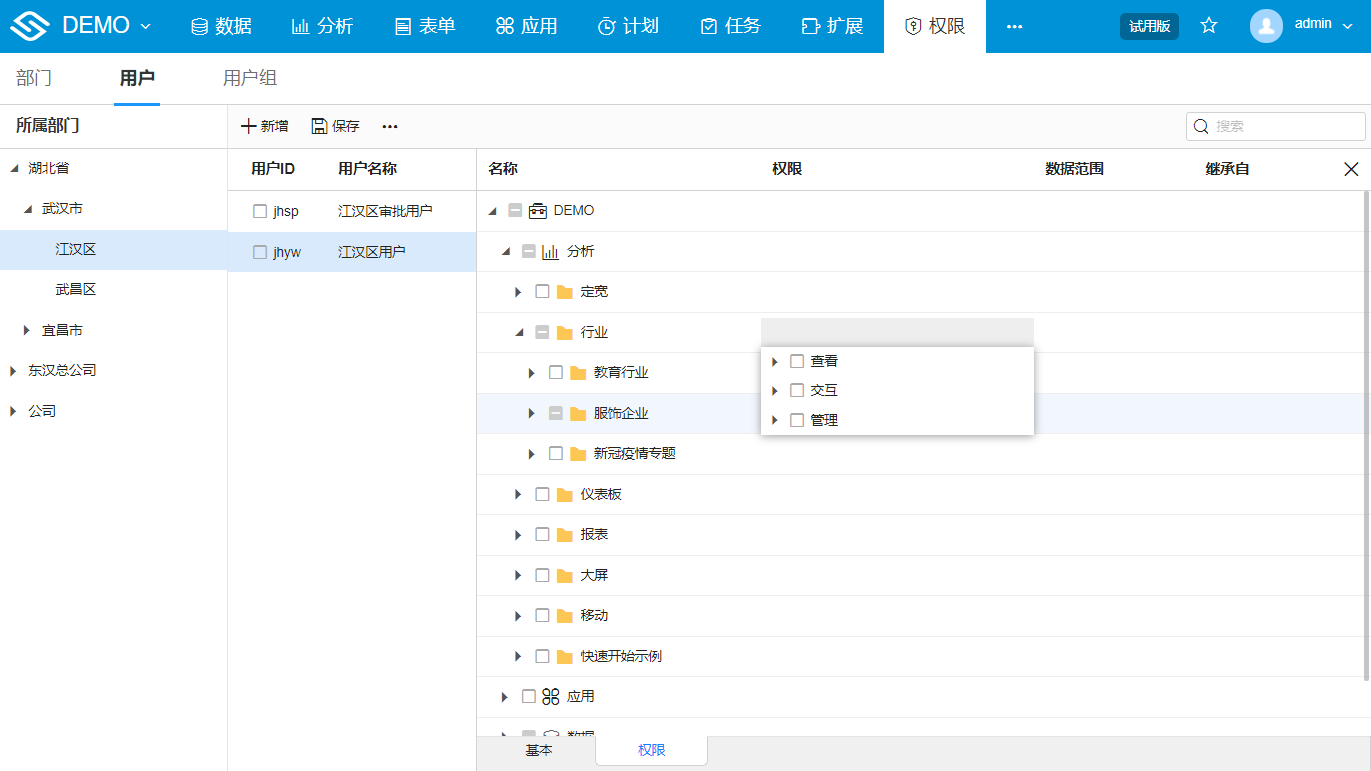Expand the 查看 permission arrow

click(x=775, y=361)
